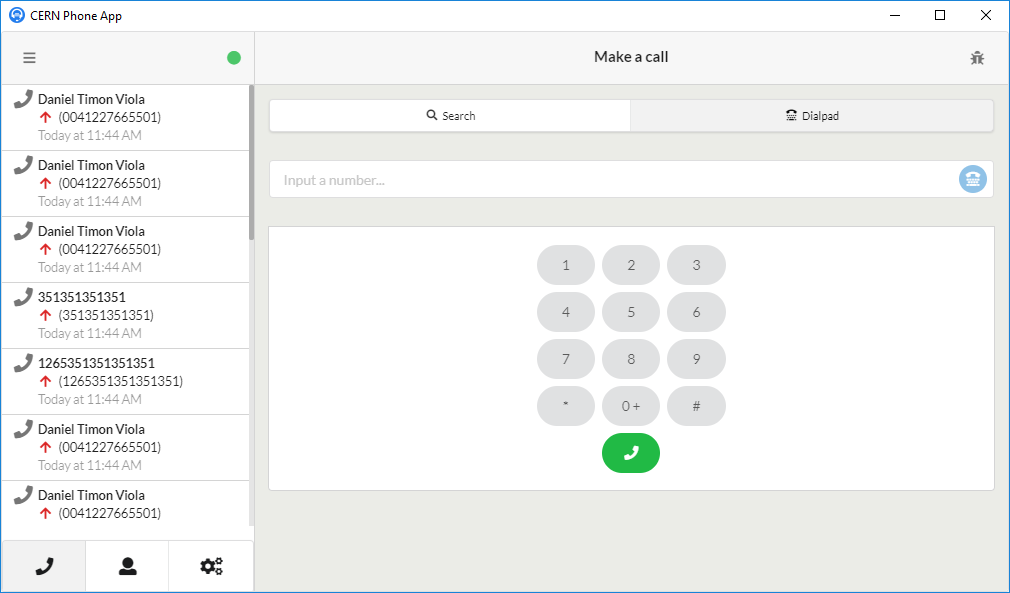Open the contacts tab at bottom

(127, 566)
